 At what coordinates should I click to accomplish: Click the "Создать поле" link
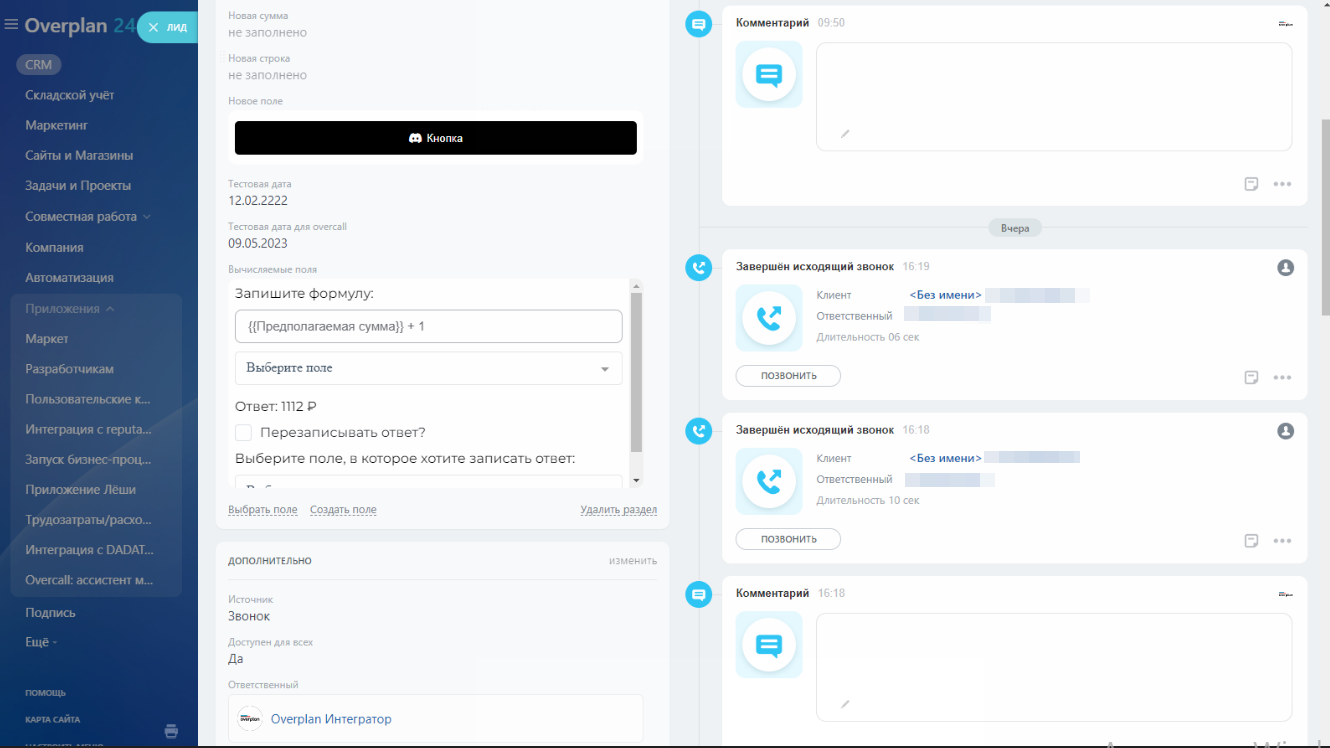343,510
